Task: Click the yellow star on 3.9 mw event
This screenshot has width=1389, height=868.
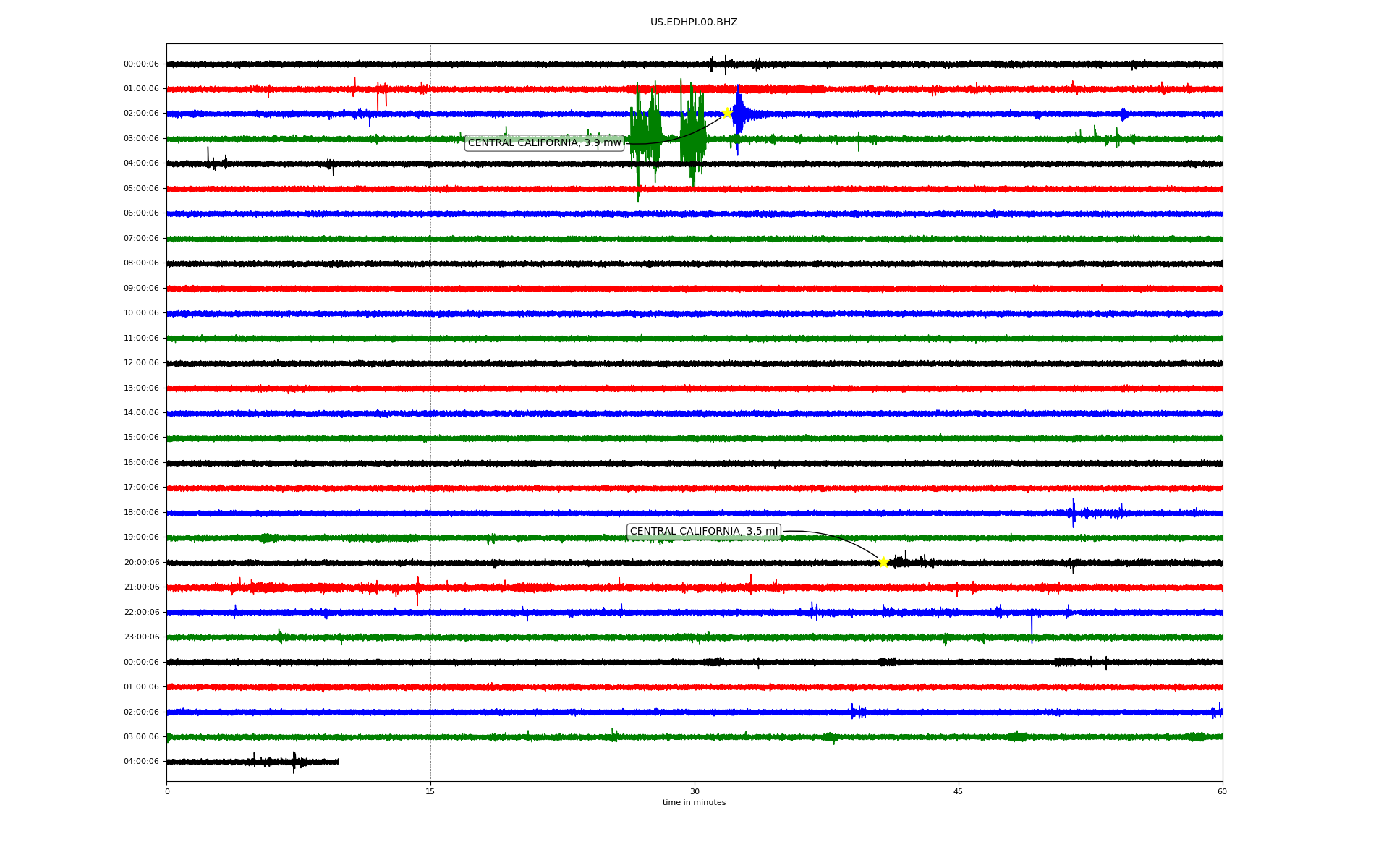Action: point(727,113)
